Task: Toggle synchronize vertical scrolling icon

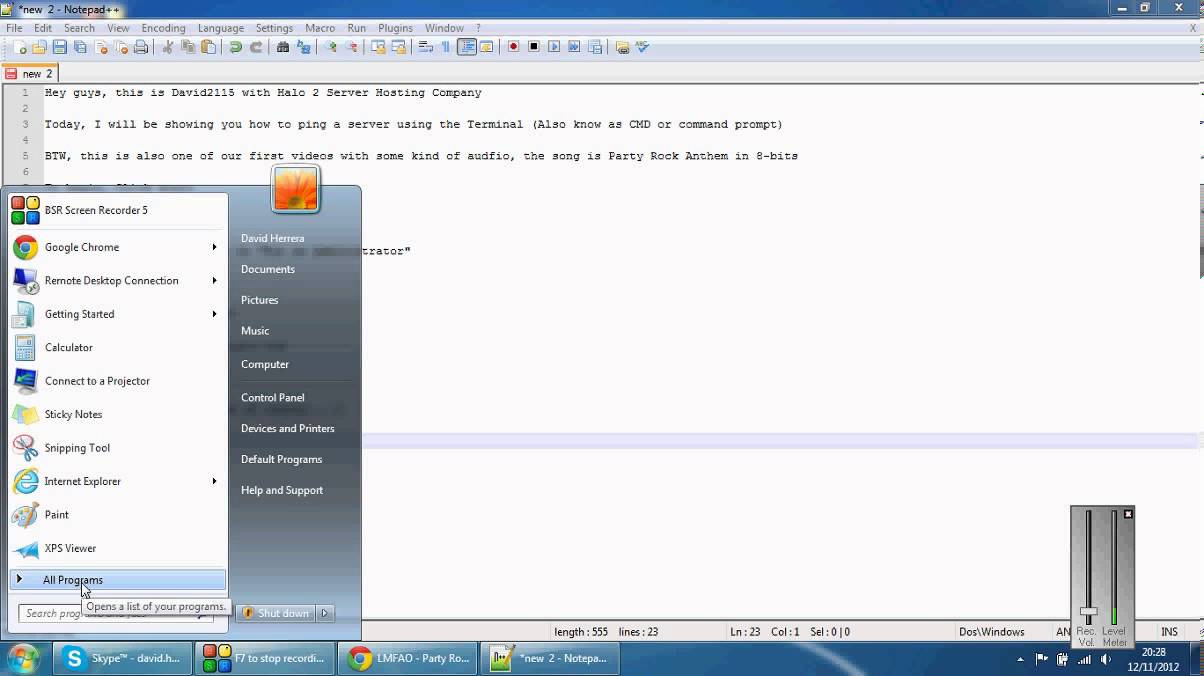Action: [x=378, y=47]
